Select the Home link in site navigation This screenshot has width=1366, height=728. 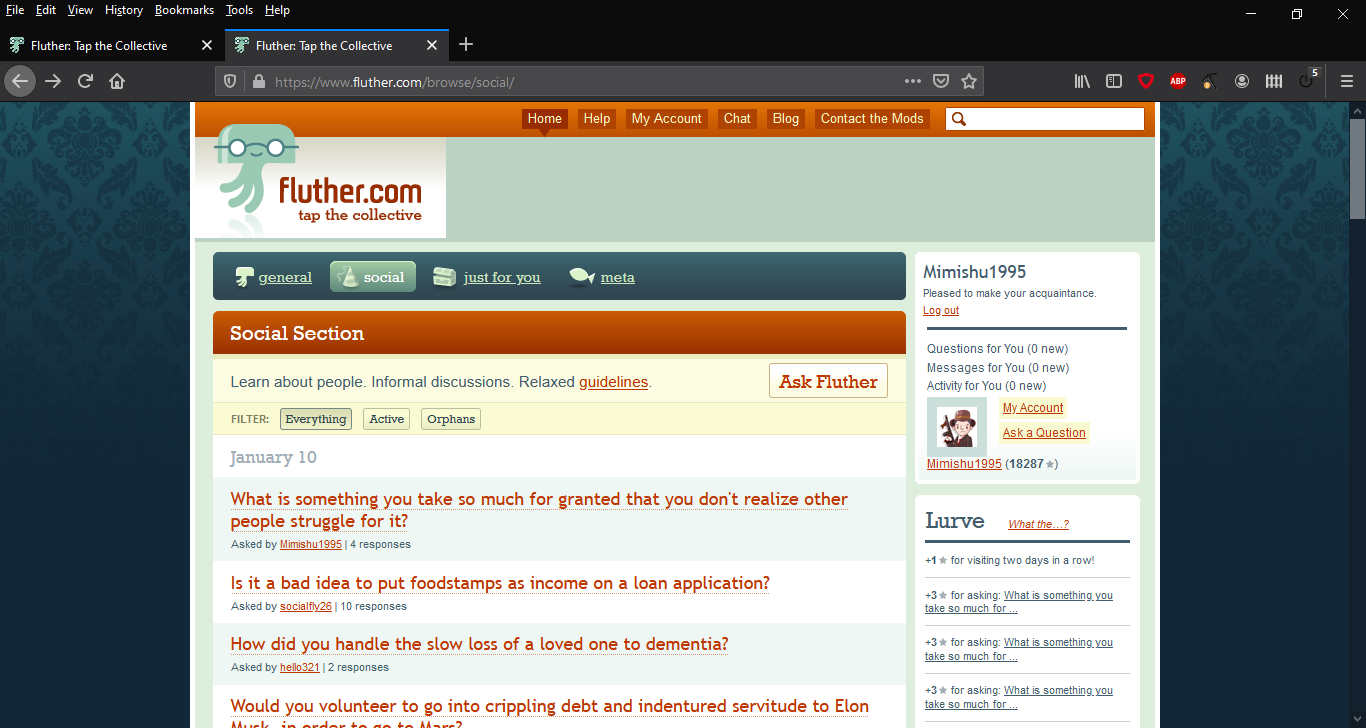pos(545,119)
